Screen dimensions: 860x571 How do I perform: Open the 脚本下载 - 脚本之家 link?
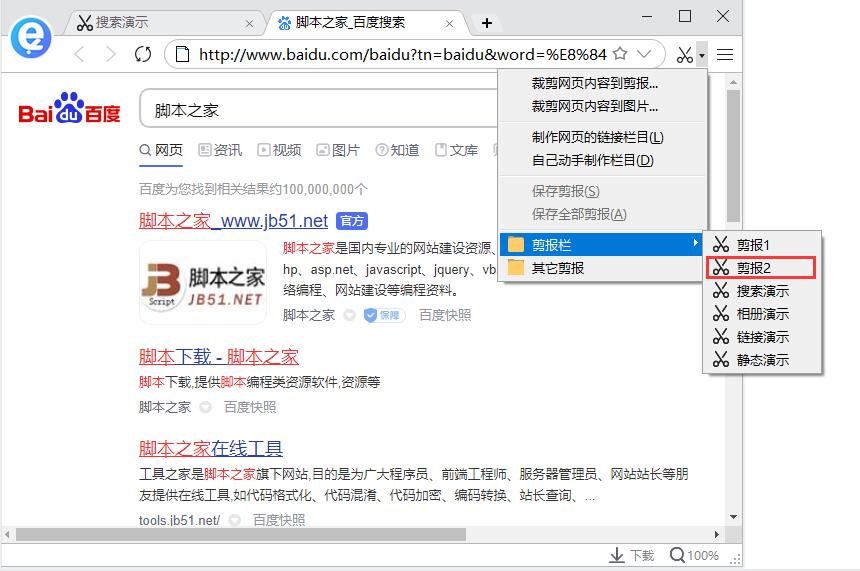click(219, 357)
